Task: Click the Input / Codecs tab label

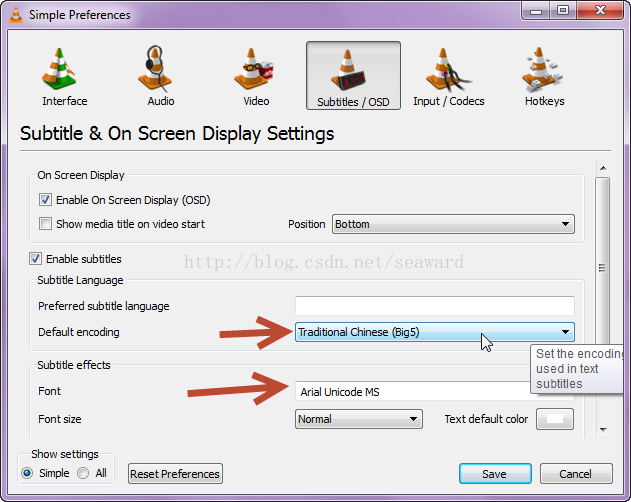Action: (449, 101)
